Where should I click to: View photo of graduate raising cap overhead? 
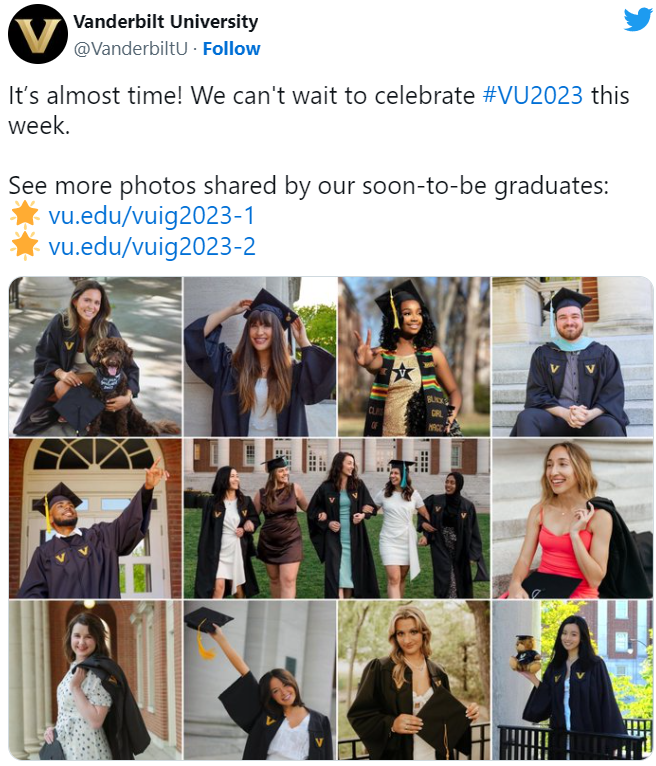259,680
